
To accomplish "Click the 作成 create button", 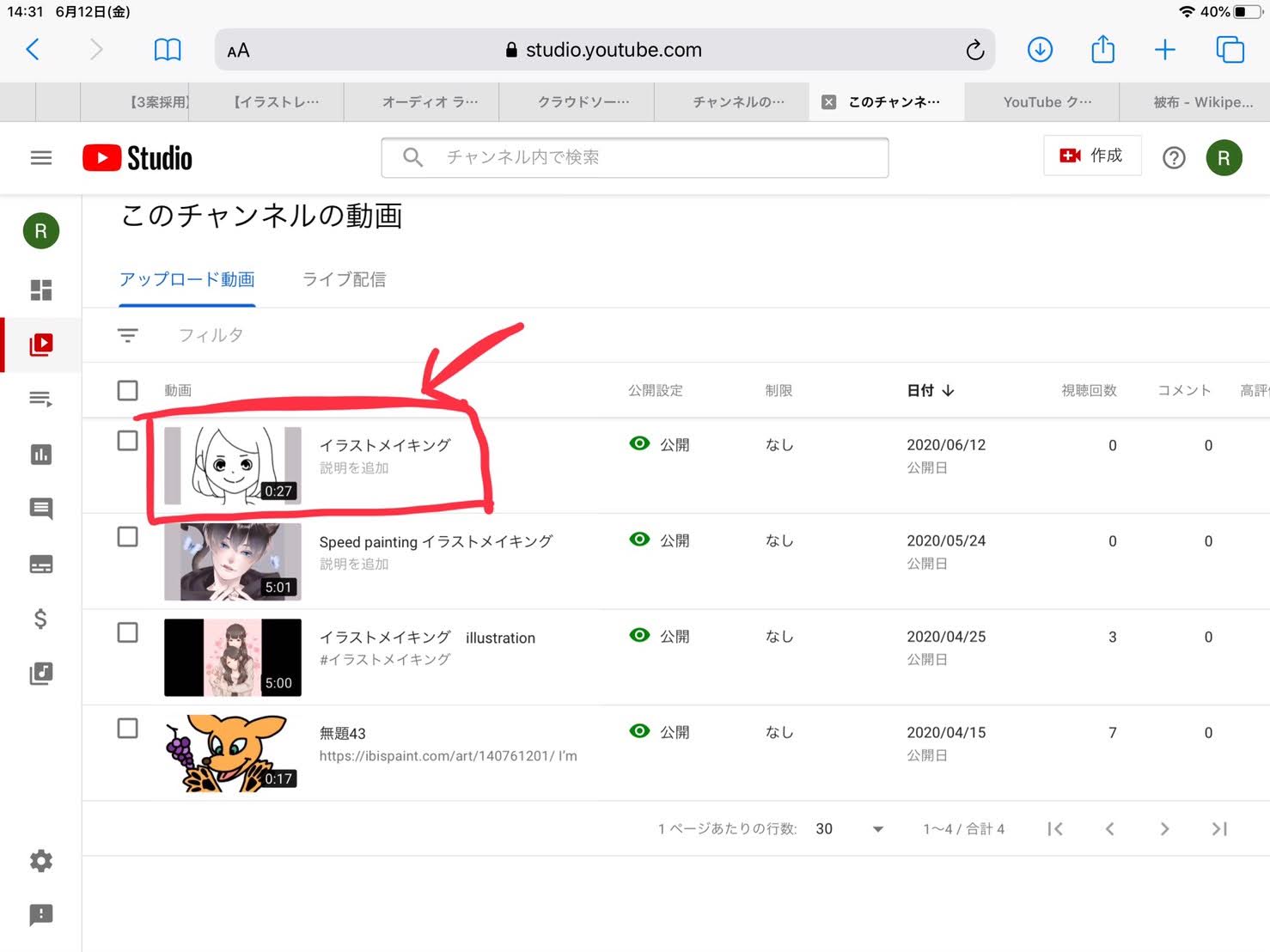I will 1092,156.
